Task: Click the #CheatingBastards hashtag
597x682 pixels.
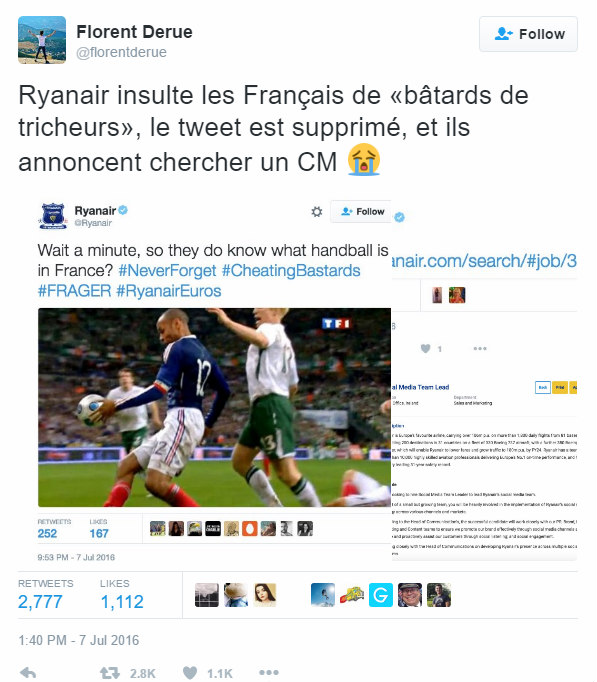Action: point(291,271)
